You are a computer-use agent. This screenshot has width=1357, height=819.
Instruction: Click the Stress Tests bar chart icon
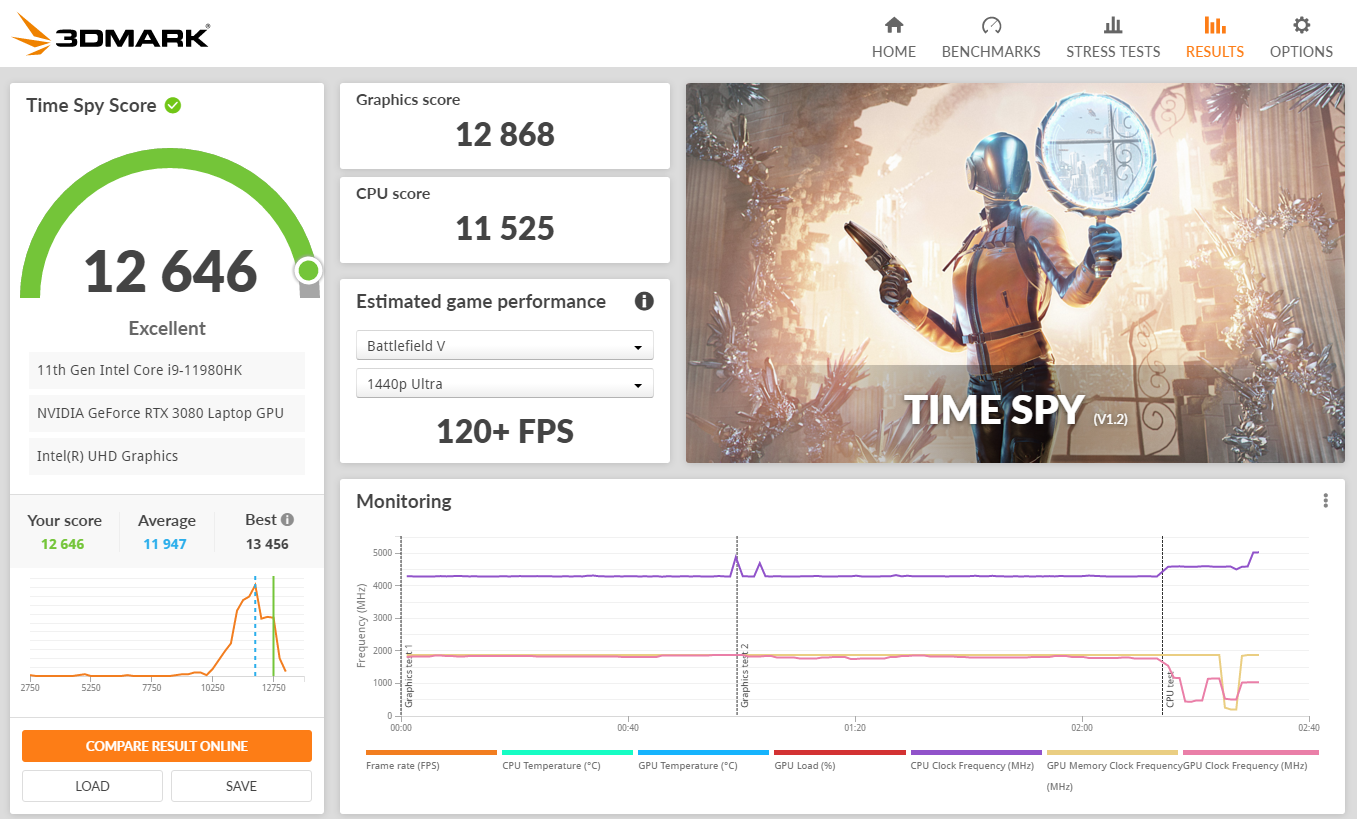point(1113,26)
